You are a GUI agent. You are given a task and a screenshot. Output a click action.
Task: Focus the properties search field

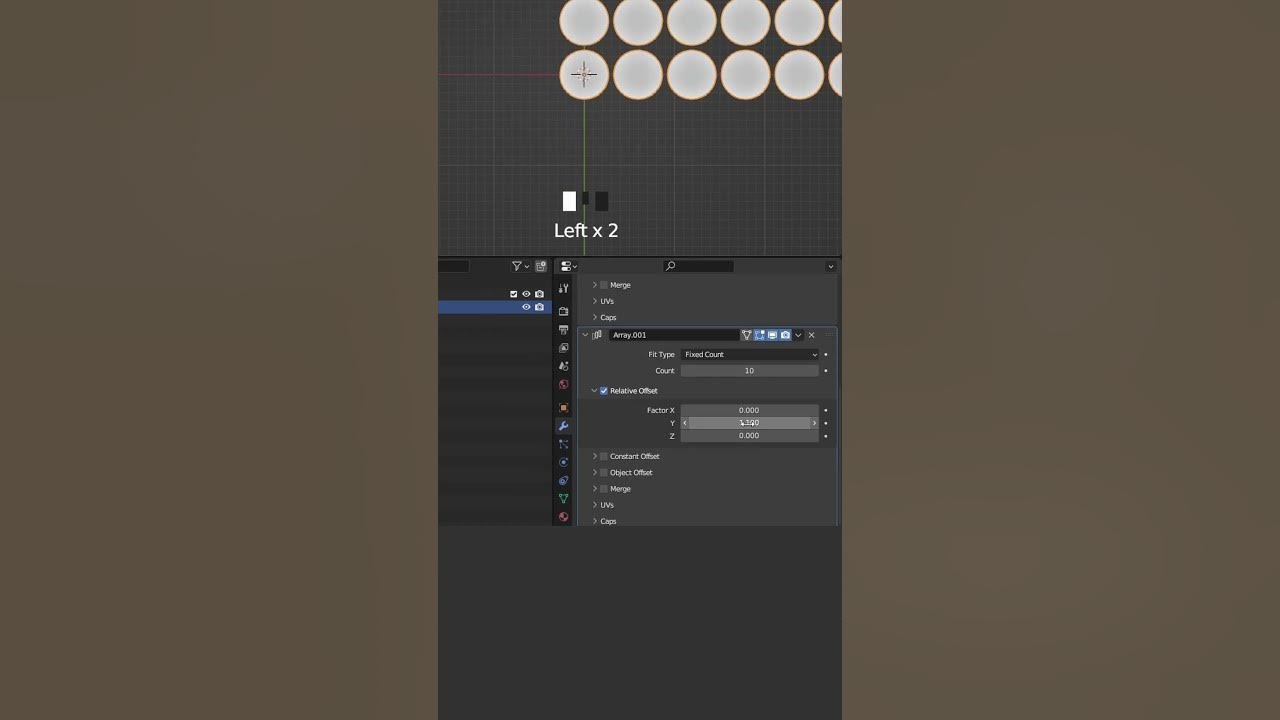699,266
